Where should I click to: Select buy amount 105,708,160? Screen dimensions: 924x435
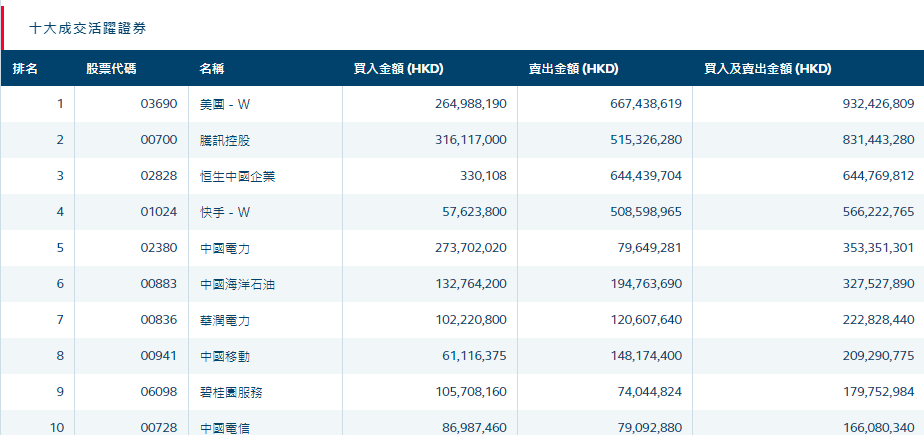(x=471, y=391)
